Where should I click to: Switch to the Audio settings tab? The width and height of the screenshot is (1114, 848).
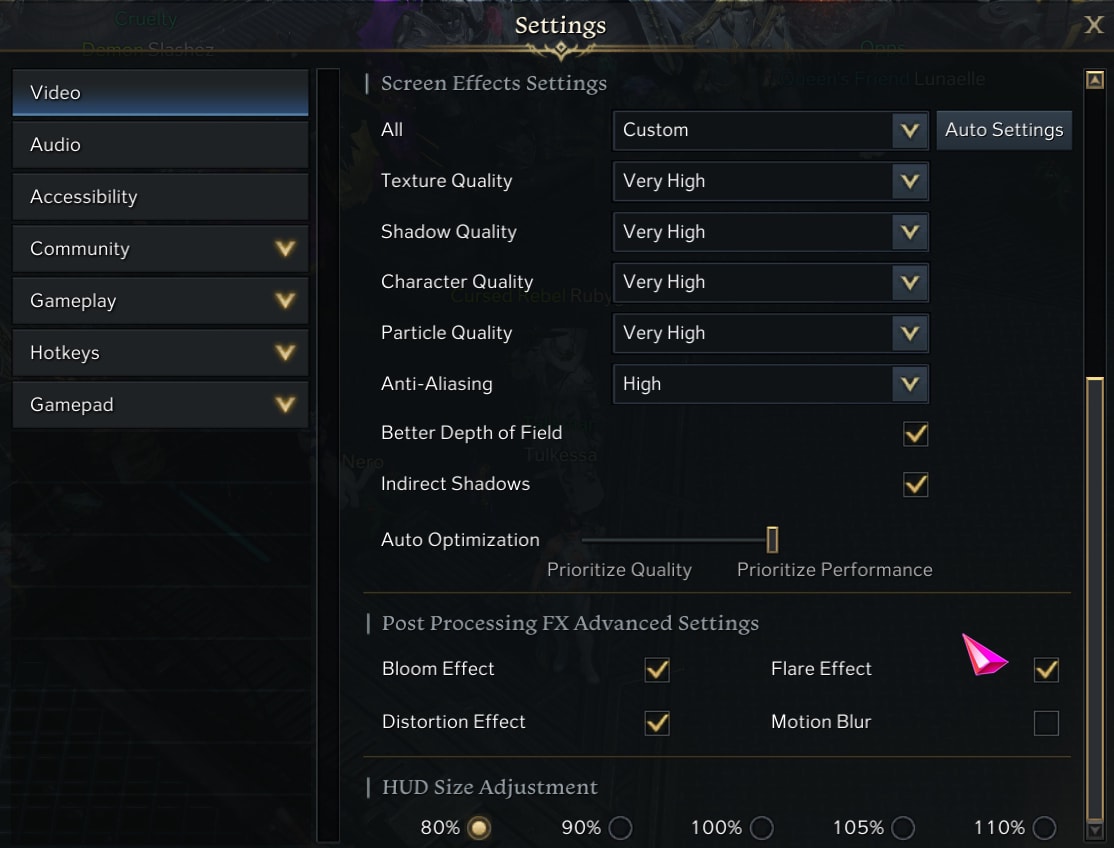[x=161, y=145]
